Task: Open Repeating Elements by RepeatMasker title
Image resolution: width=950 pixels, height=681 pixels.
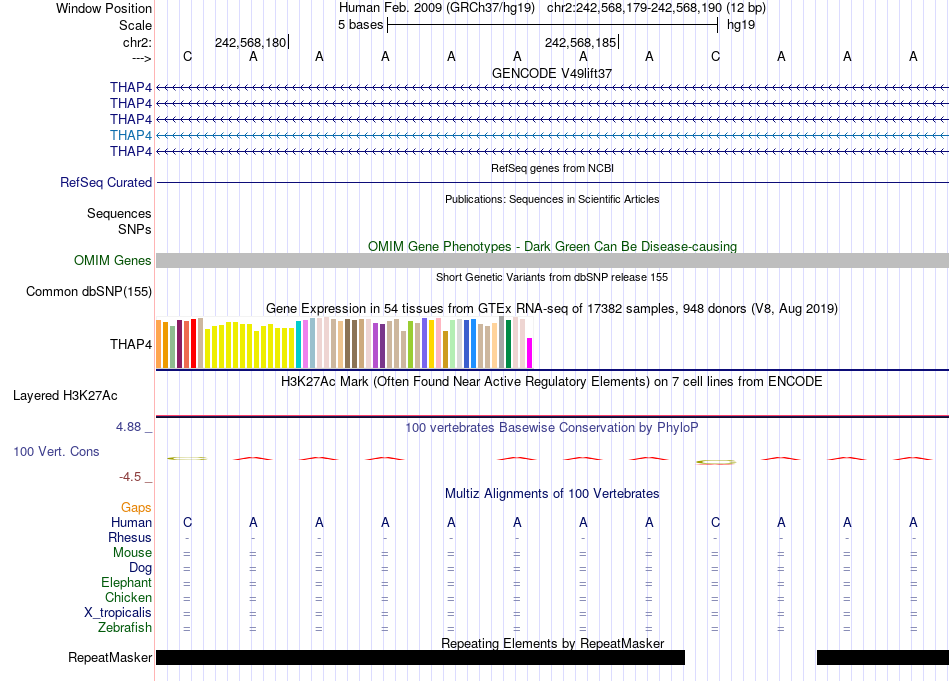Action: 552,643
